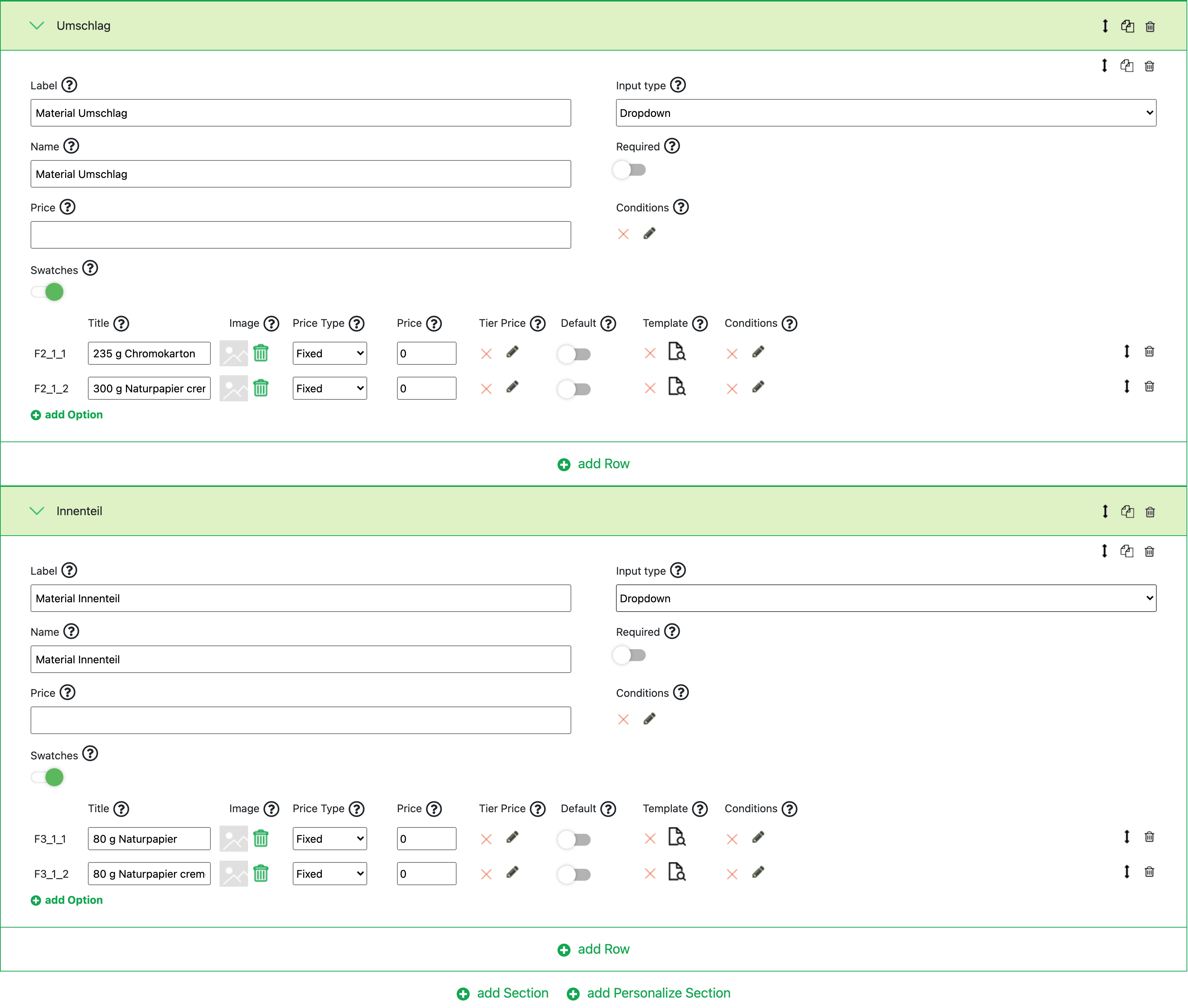
Task: Clear conditions for 80 g Naturpapier option
Action: [x=732, y=839]
